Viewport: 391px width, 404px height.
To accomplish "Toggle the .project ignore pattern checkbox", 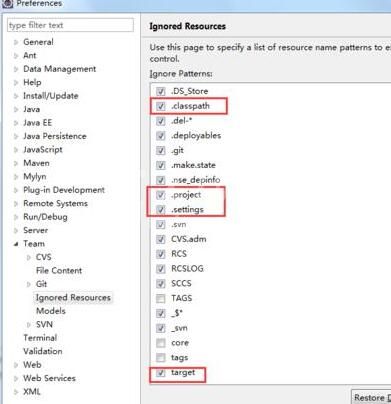I will pos(161,195).
